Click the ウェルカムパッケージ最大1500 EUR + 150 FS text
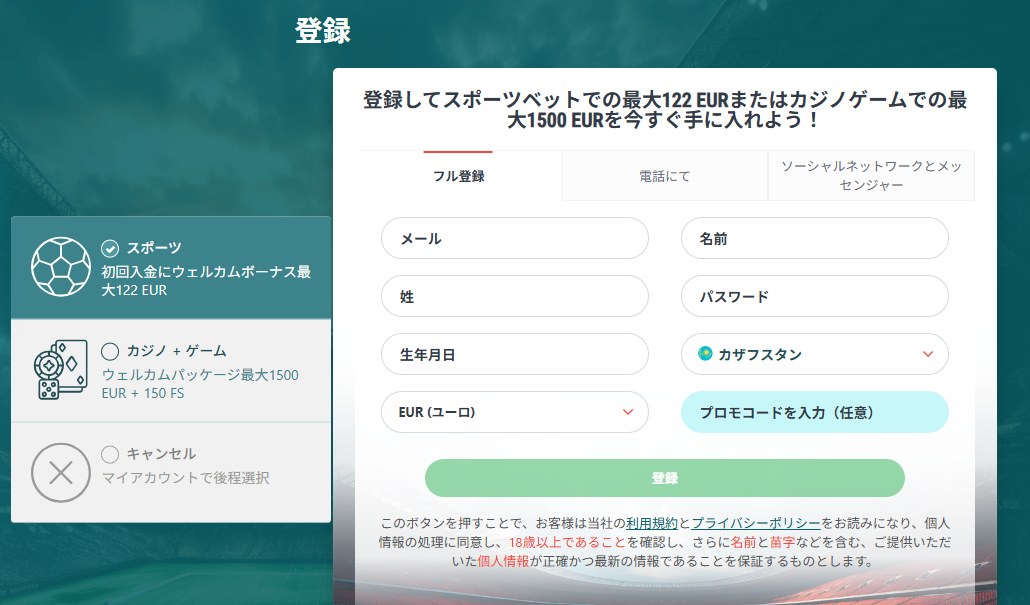This screenshot has height=605, width=1030. pyautogui.click(x=200, y=384)
